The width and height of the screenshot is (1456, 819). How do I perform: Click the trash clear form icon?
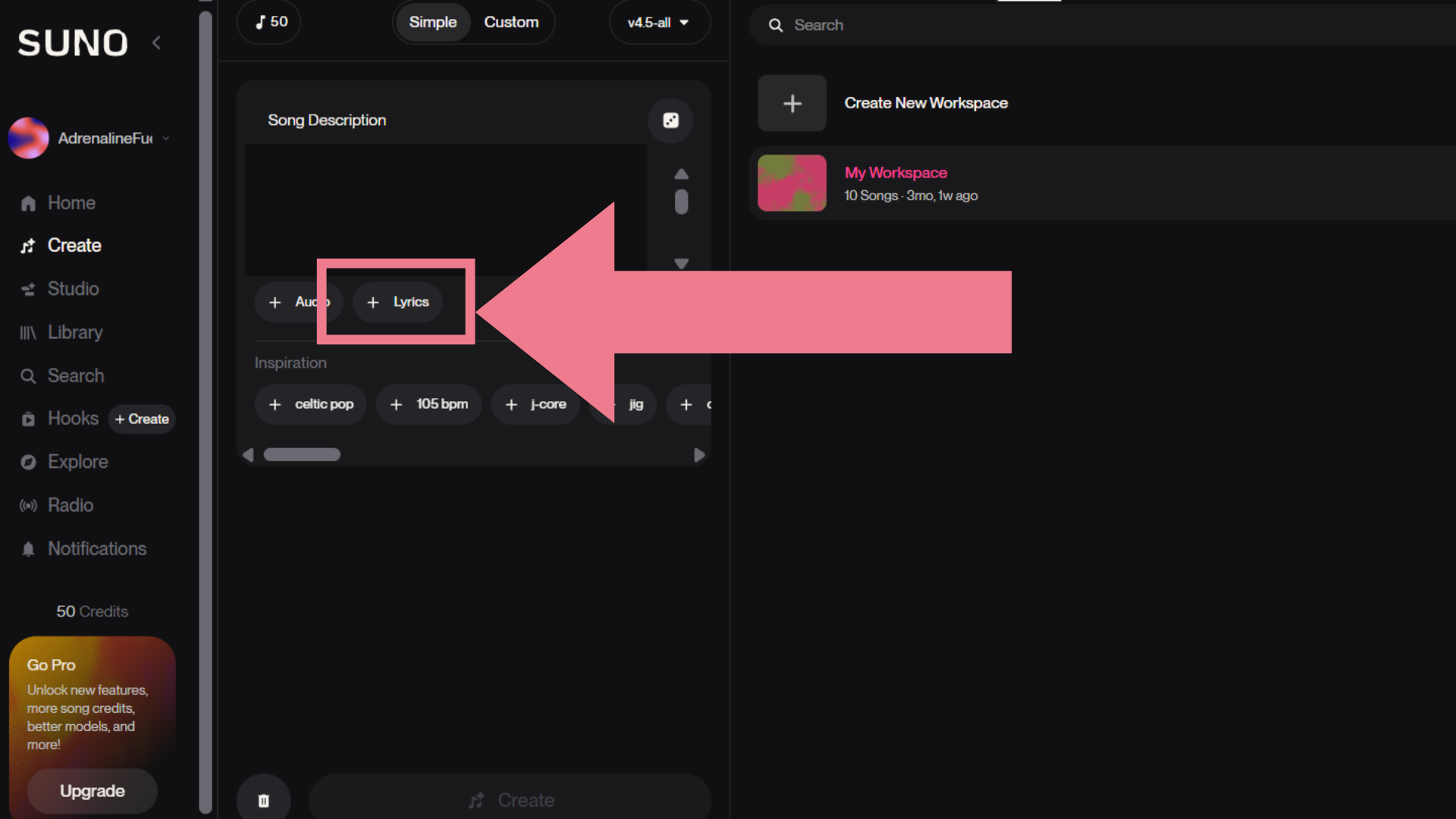(263, 800)
